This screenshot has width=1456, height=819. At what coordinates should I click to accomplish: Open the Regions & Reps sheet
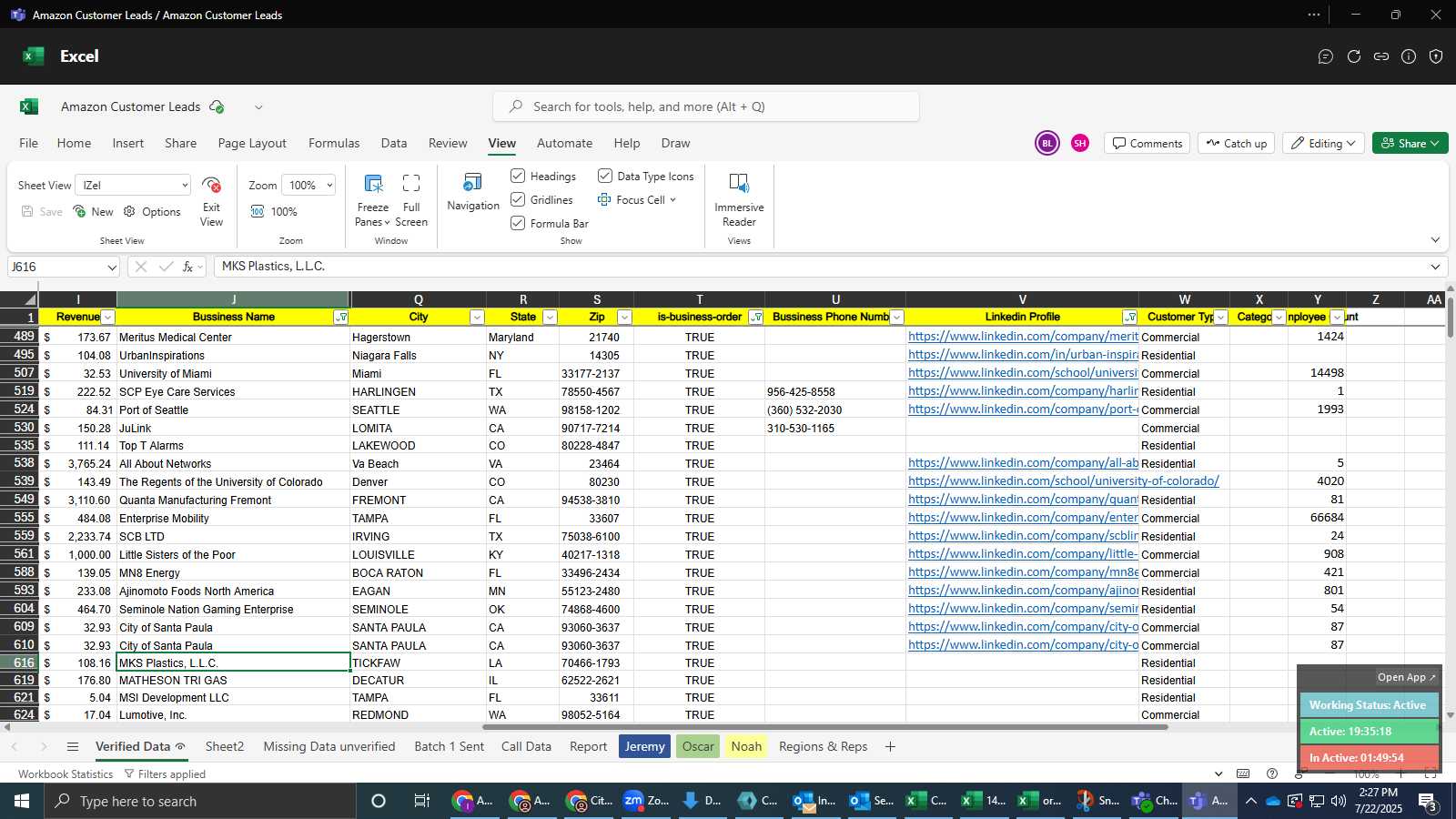[x=823, y=747]
